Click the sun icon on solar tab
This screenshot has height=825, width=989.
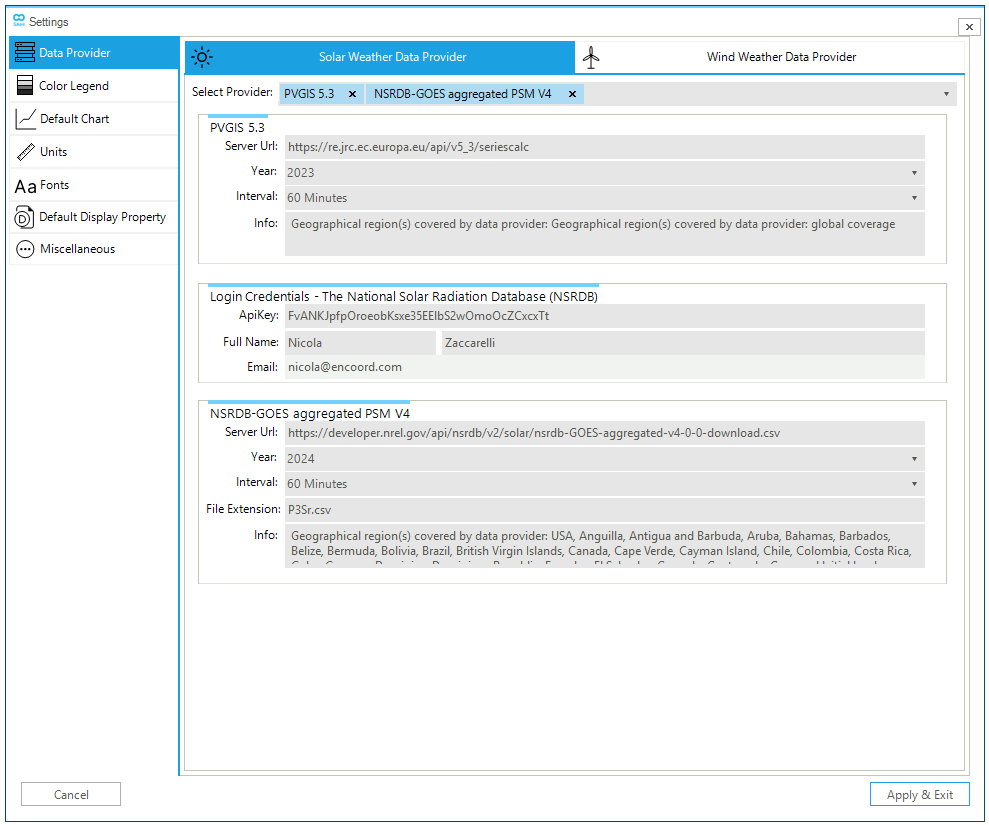click(202, 57)
